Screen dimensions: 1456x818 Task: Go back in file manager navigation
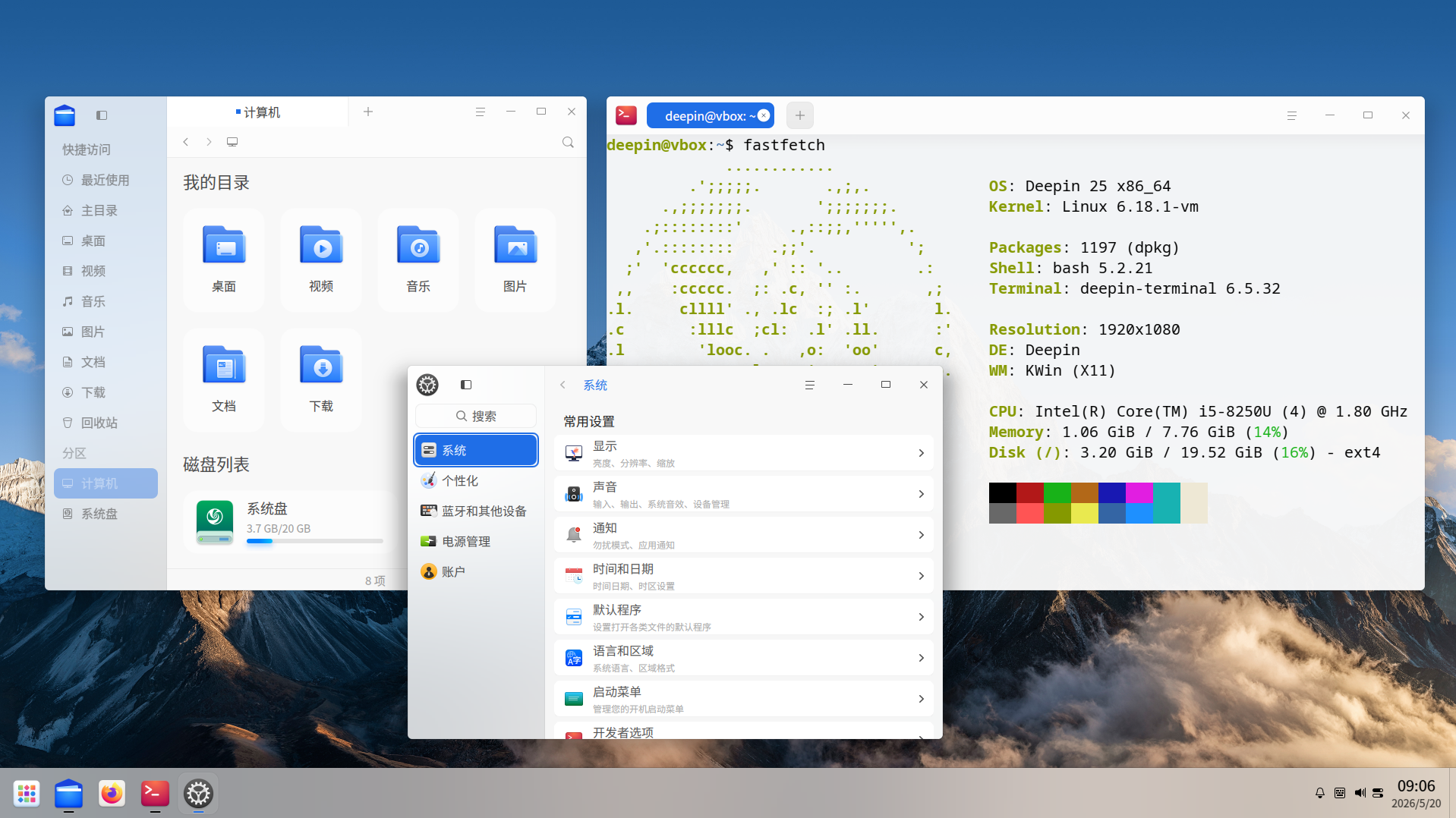pos(186,142)
